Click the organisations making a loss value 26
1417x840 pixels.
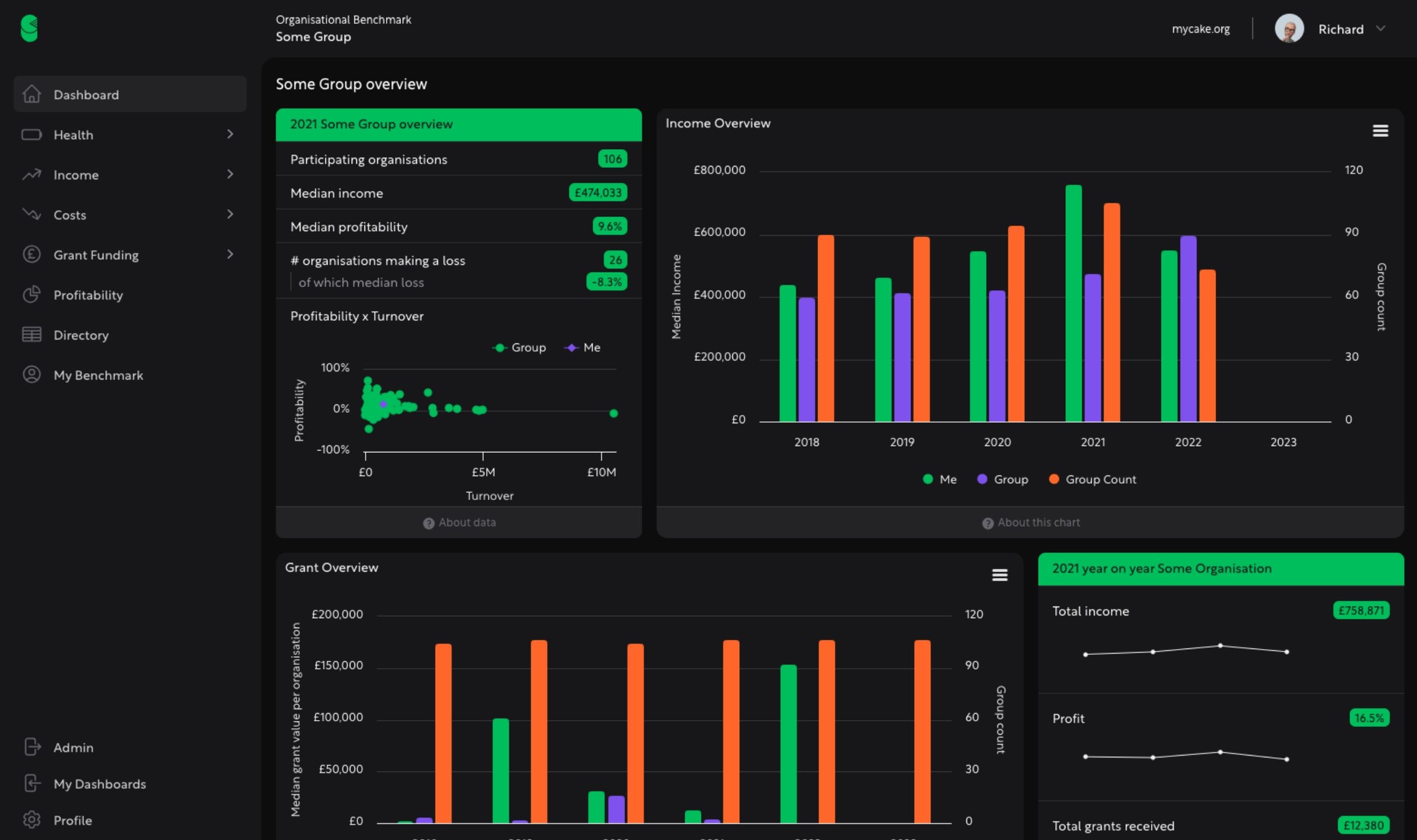coord(615,260)
